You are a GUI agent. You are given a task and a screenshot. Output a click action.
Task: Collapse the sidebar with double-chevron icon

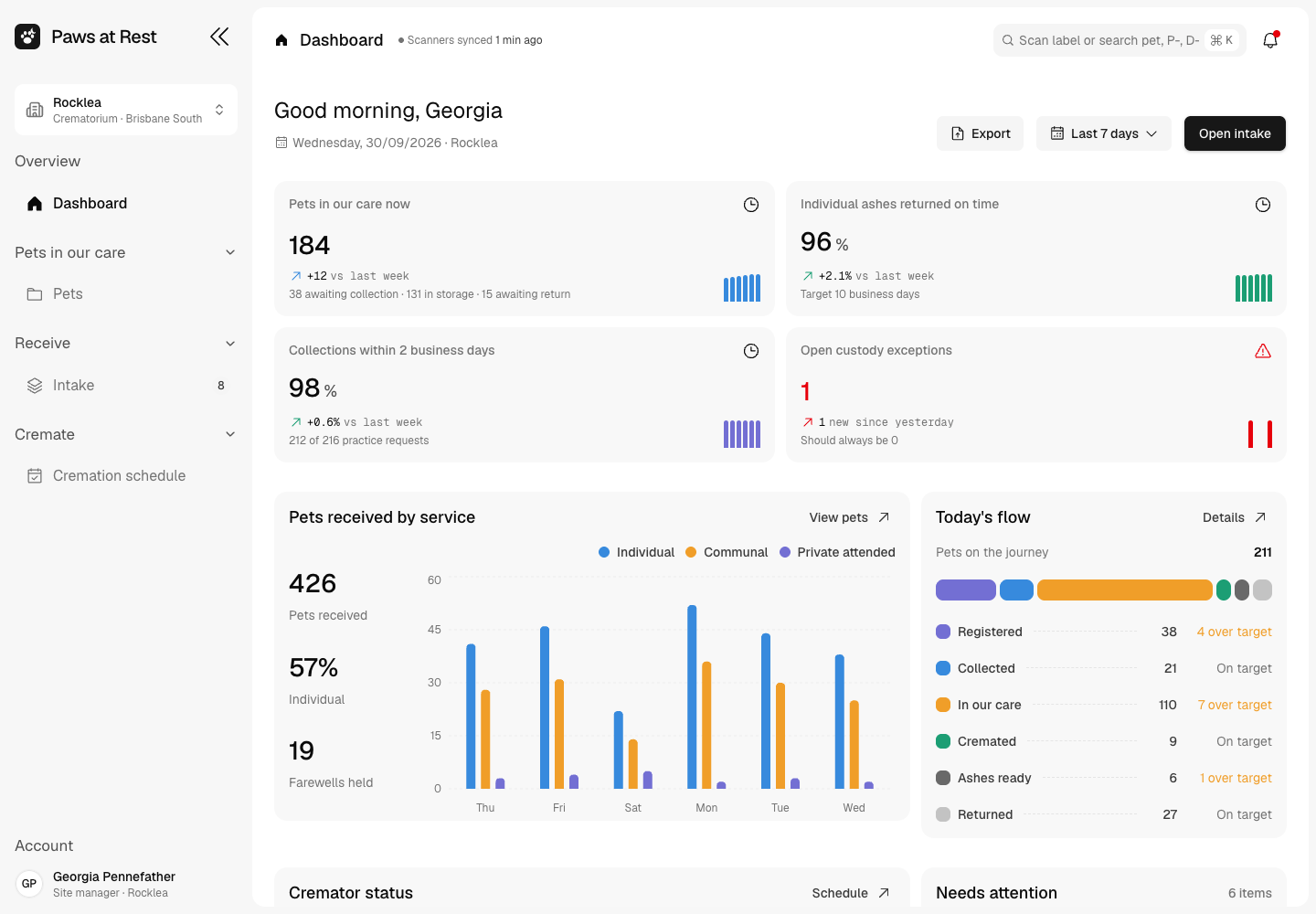[x=219, y=37]
